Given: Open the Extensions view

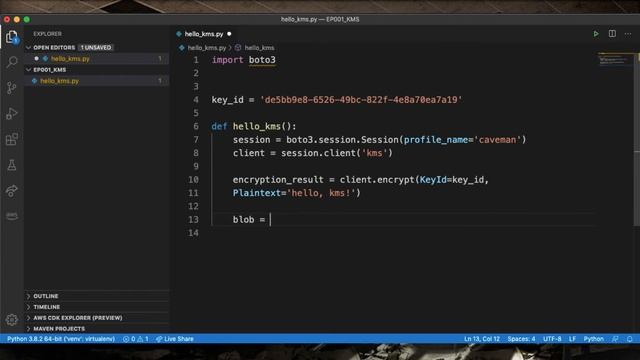Looking at the screenshot, I should point(12,139).
